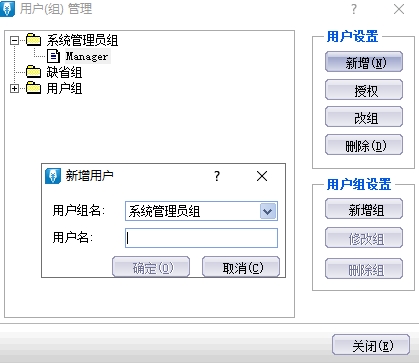Click the 用户组 folder icon in tree
The image size is (419, 363).
(x=33, y=88)
